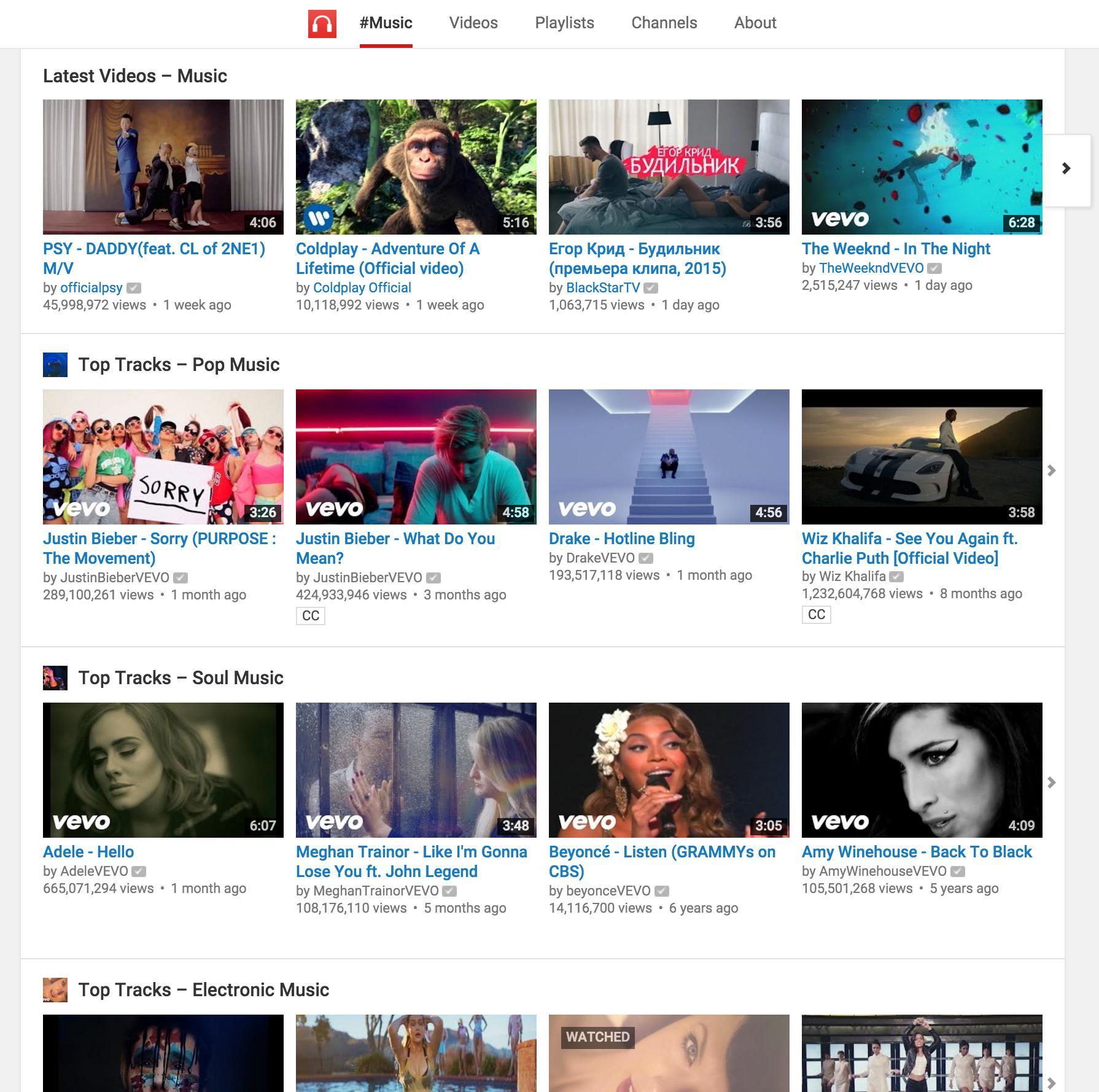This screenshot has height=1092, width=1099.
Task: Open Adele - Hello title link
Action: point(88,852)
